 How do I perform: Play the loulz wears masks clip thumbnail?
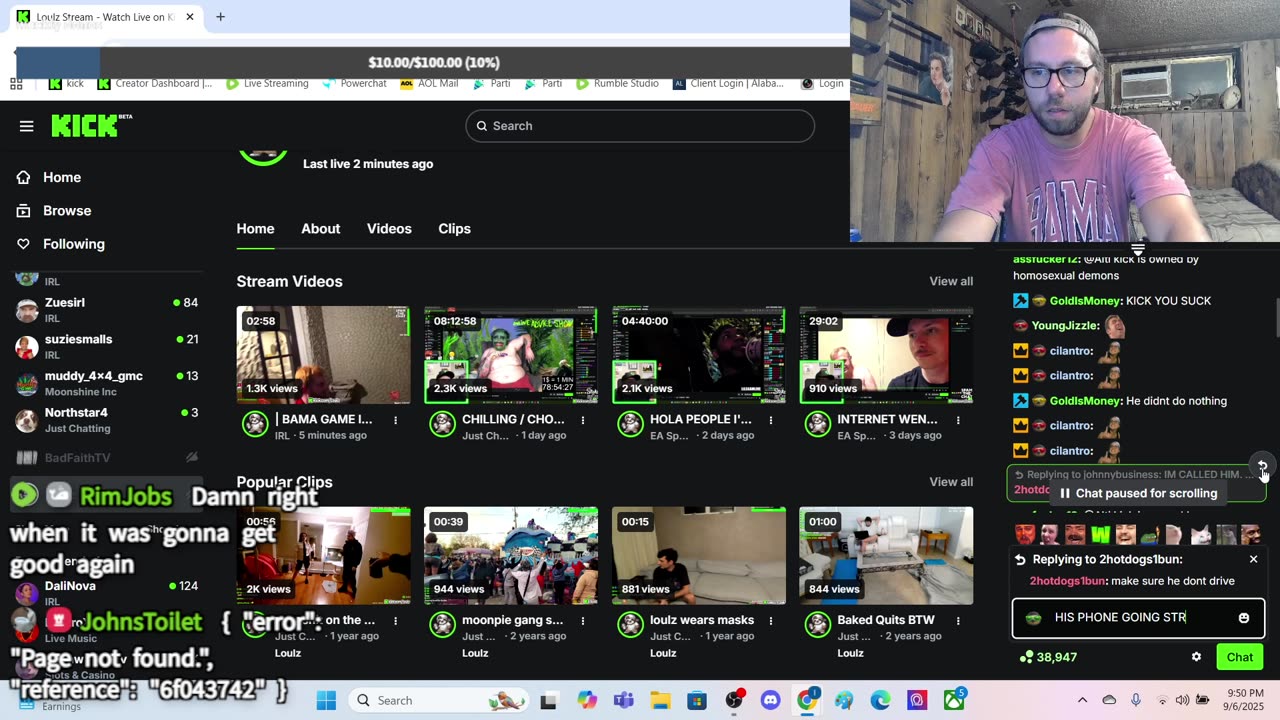[699, 555]
